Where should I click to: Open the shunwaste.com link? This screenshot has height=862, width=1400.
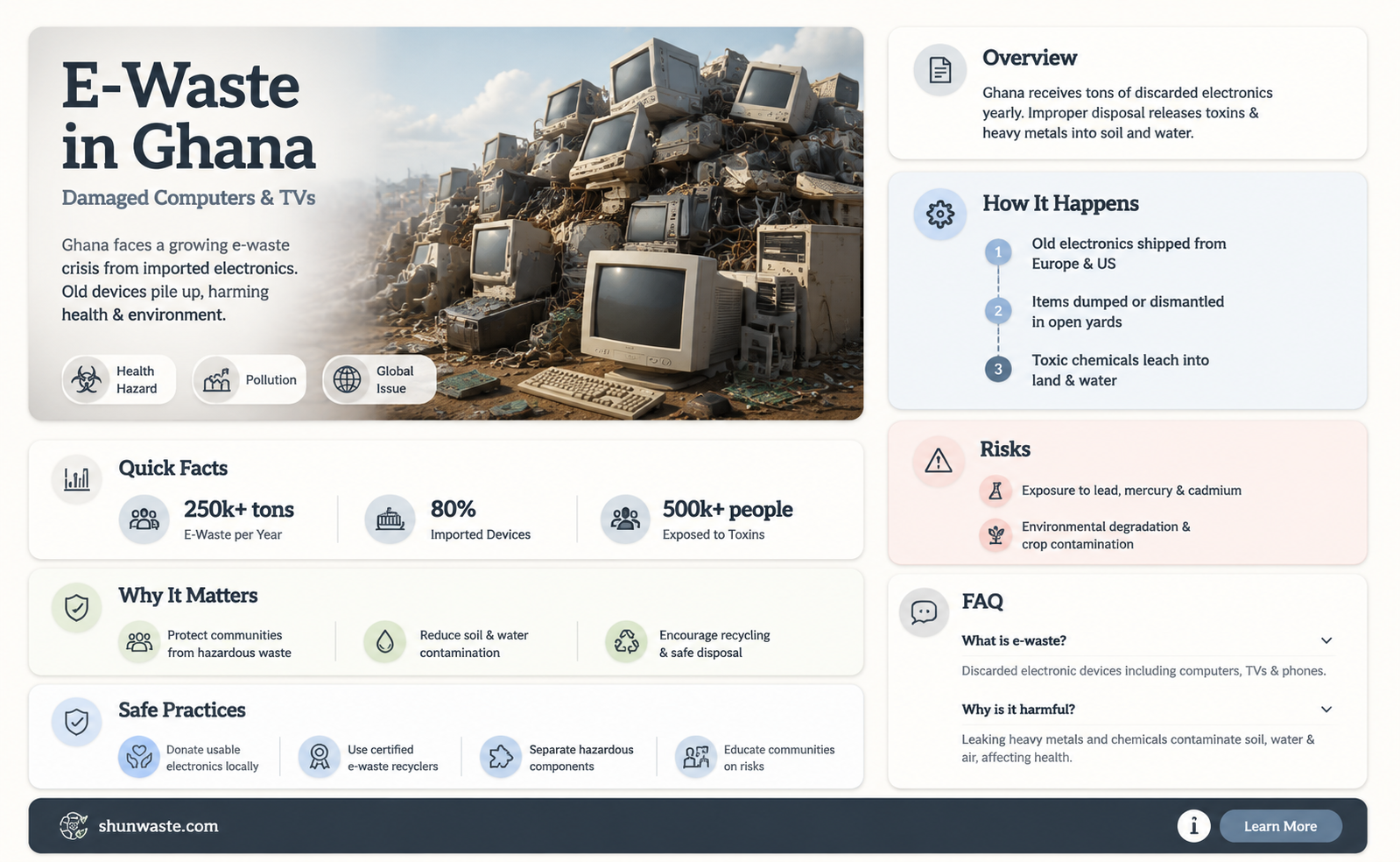pos(158,826)
